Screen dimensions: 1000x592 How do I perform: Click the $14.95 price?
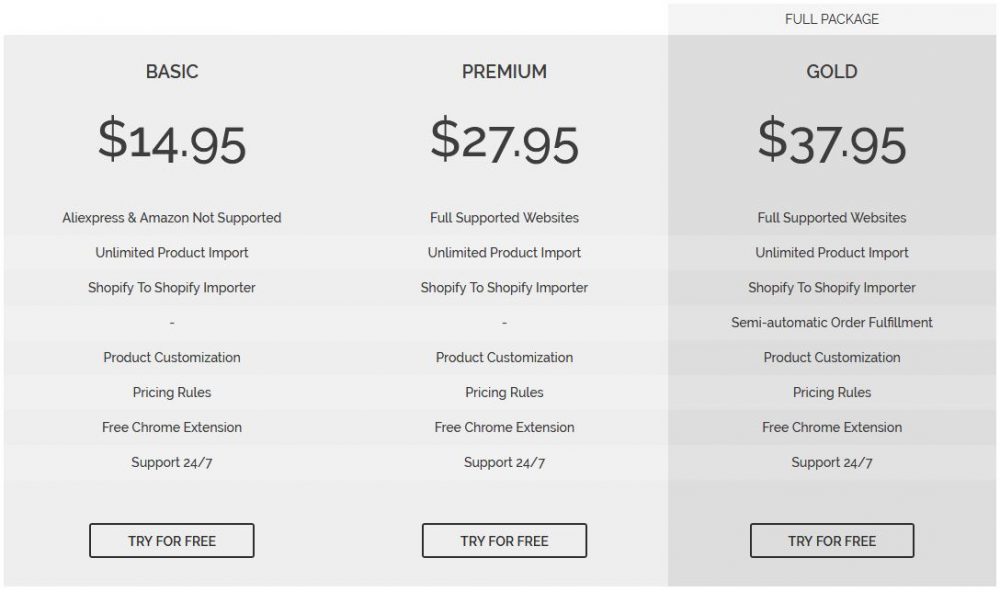tap(172, 141)
